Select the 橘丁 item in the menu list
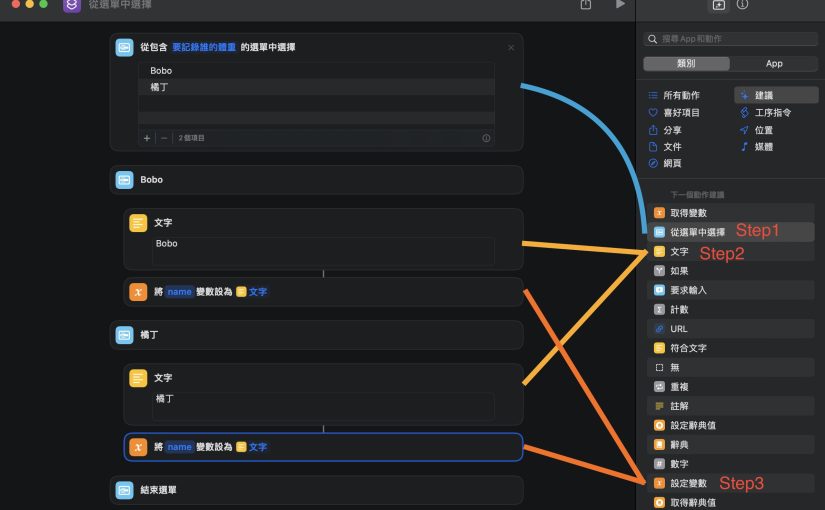Viewport: 825px width, 510px height. coord(160,87)
